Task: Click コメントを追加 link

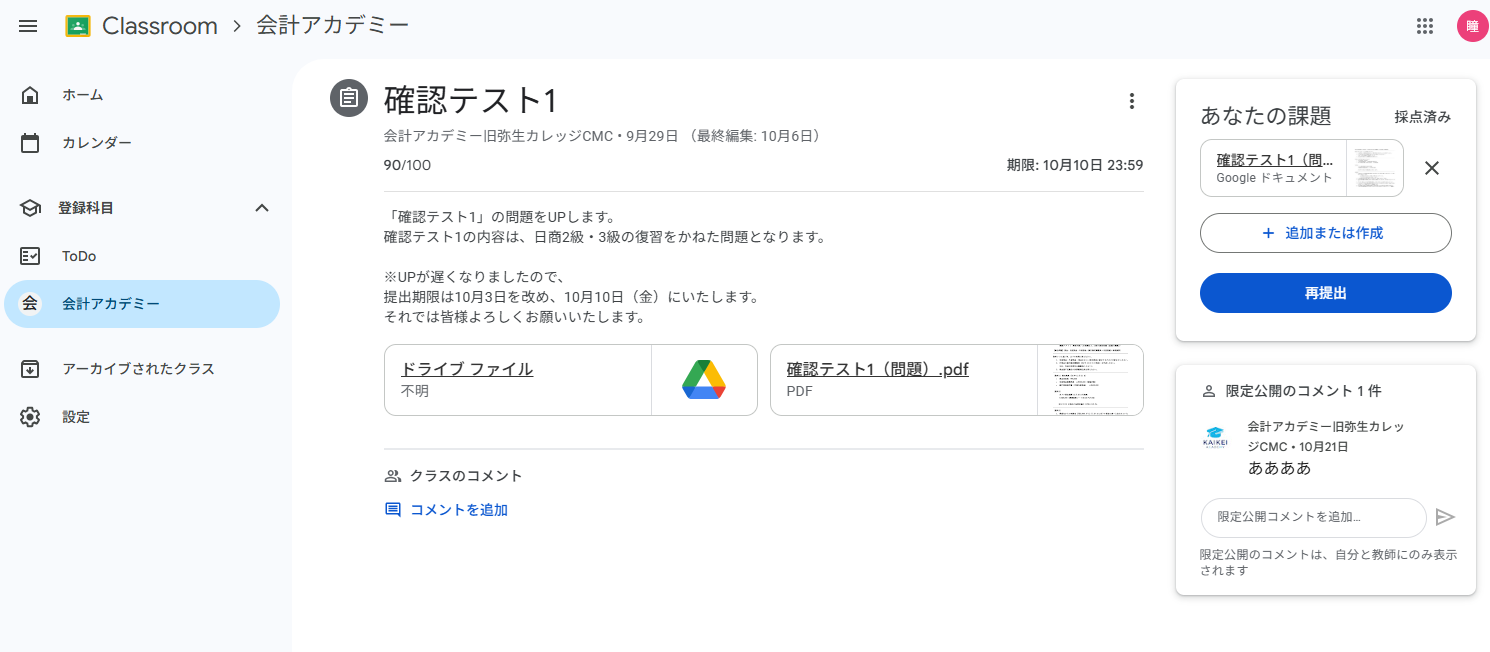Action: 458,510
